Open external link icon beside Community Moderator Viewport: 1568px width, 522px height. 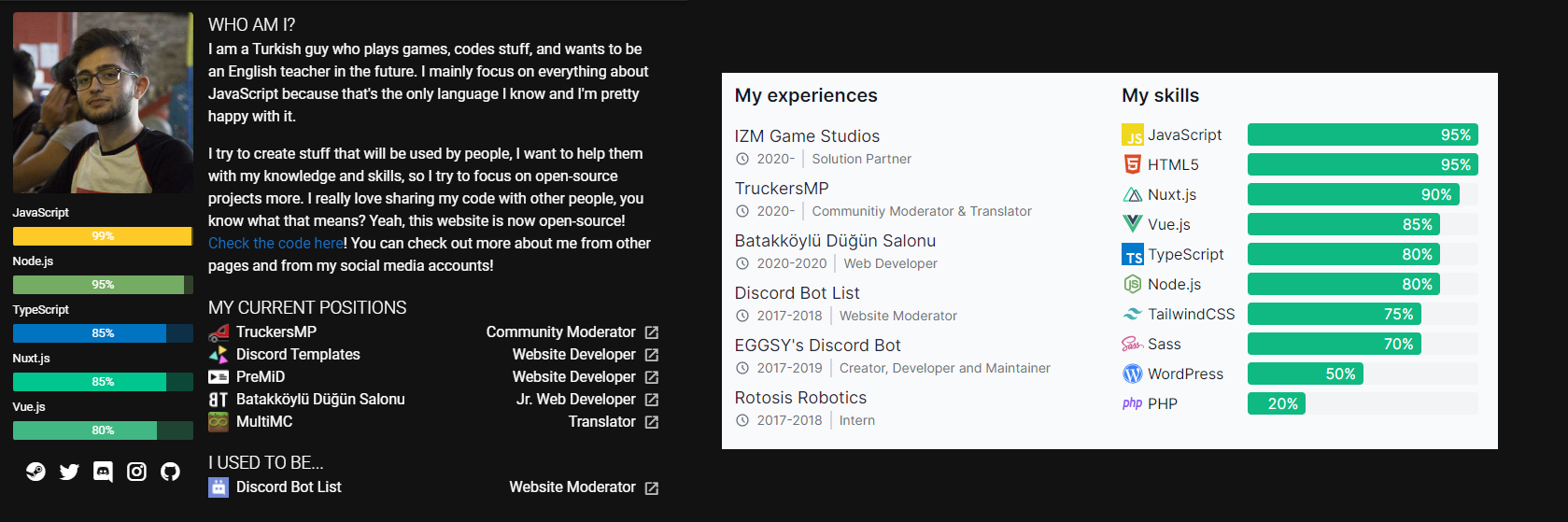tap(652, 332)
